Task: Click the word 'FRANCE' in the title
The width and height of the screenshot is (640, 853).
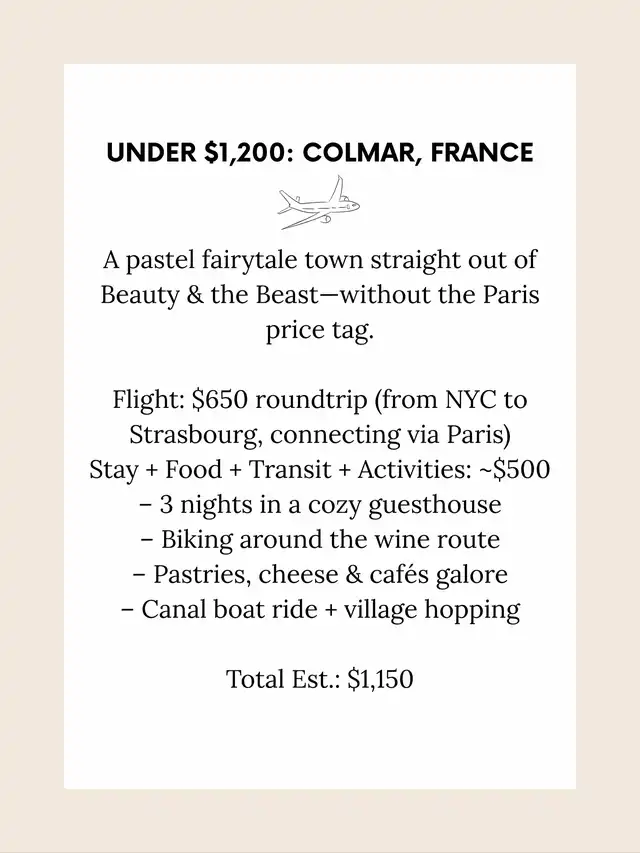Action: (482, 152)
